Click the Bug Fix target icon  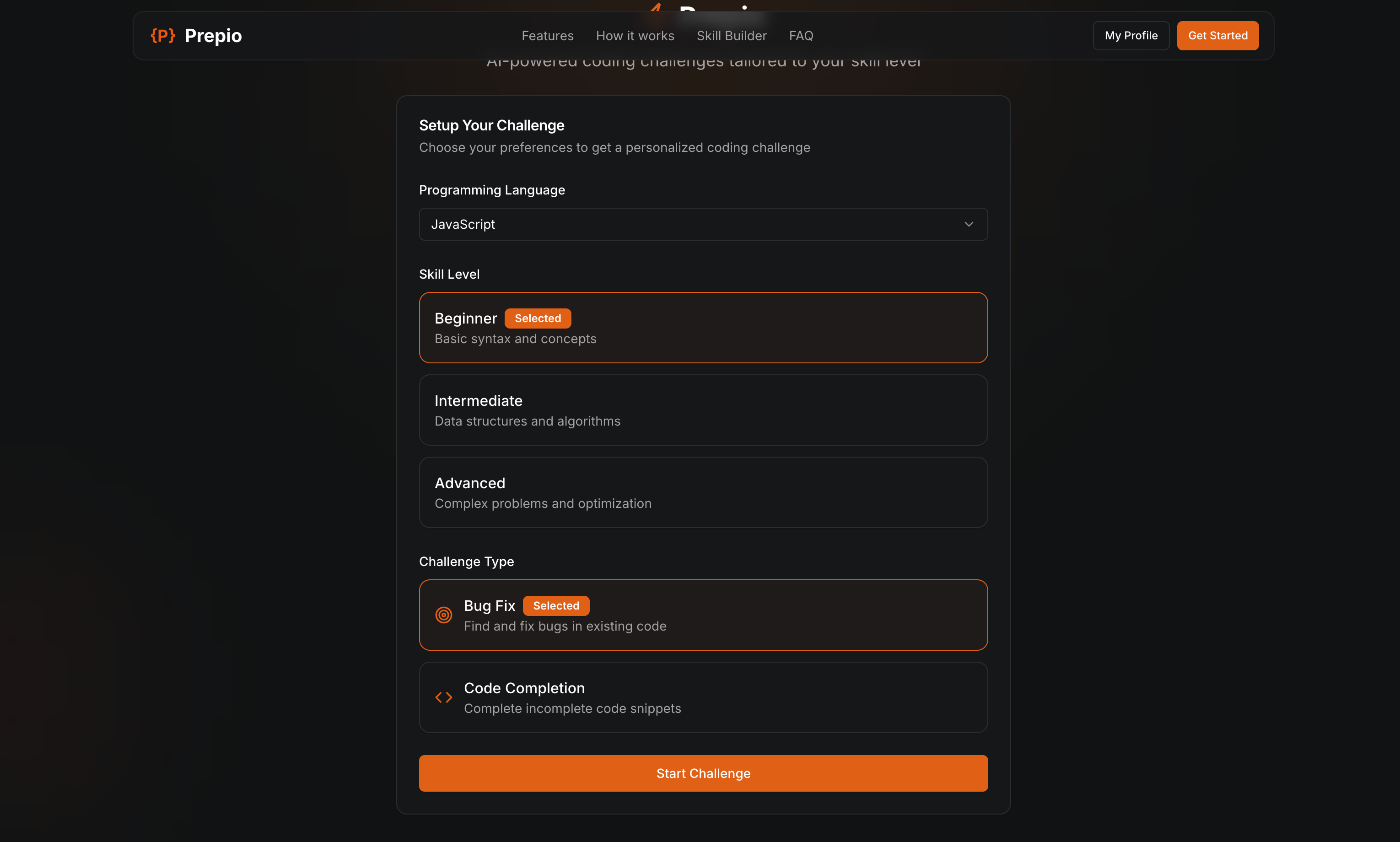point(444,615)
